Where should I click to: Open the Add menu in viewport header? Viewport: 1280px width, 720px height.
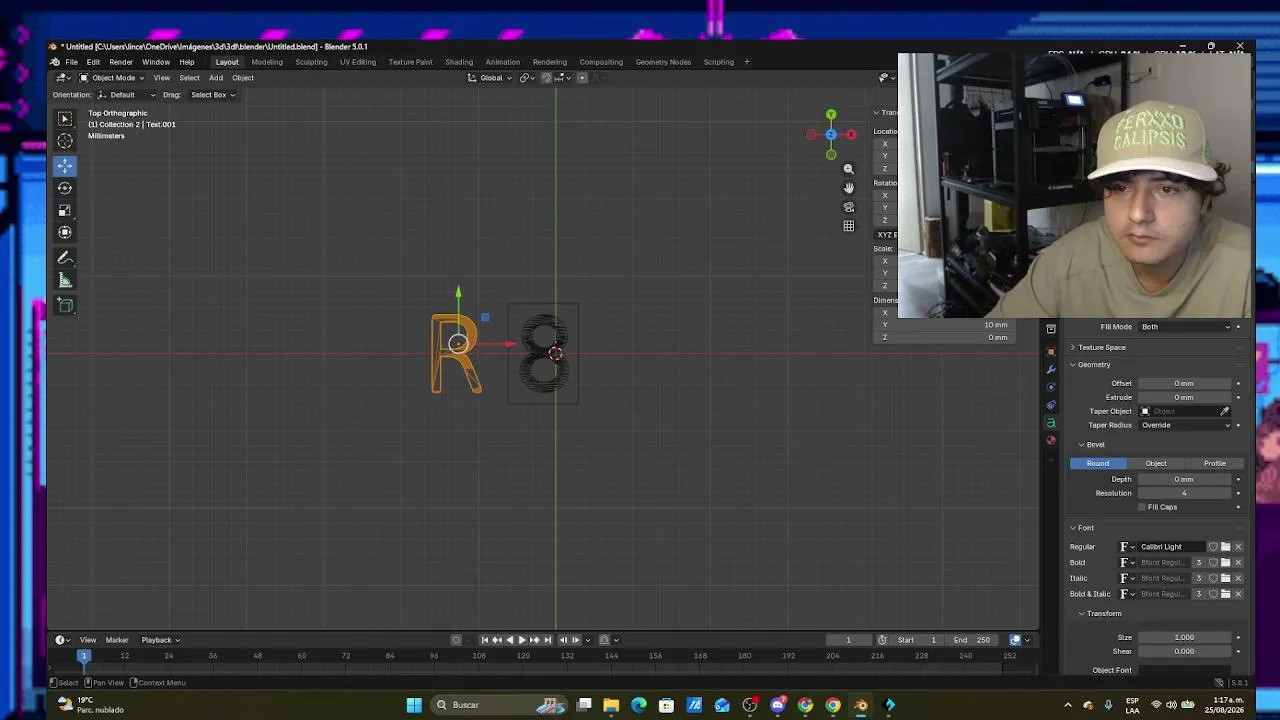(x=216, y=78)
